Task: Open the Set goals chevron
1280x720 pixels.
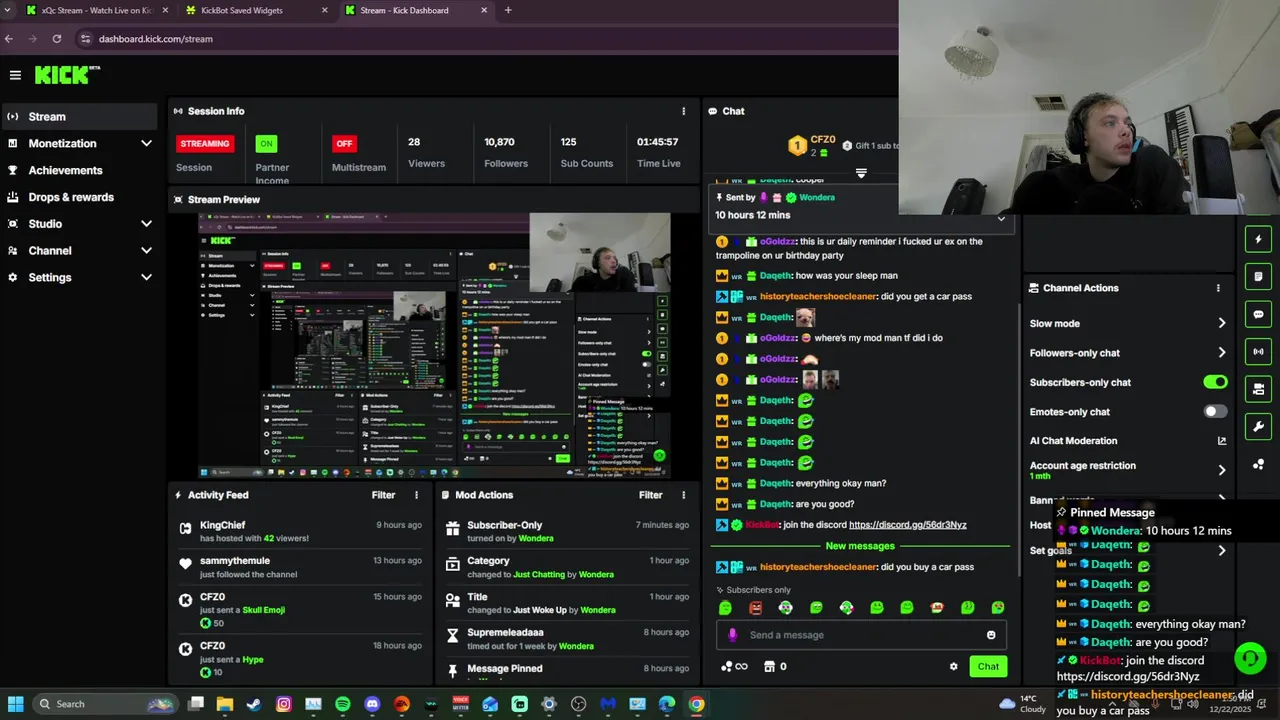Action: (x=1222, y=551)
